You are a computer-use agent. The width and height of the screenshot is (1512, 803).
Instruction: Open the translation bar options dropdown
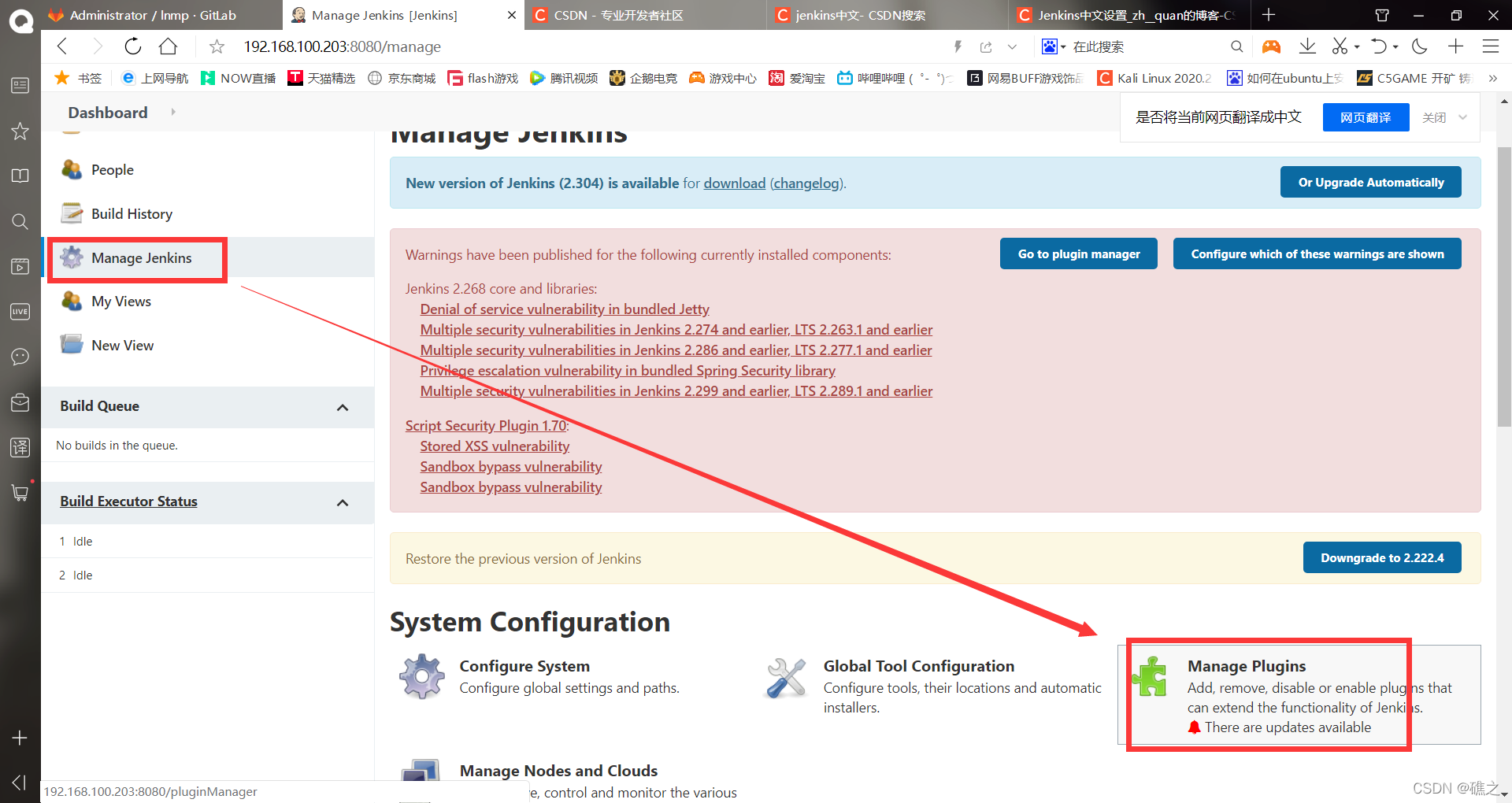click(1463, 117)
